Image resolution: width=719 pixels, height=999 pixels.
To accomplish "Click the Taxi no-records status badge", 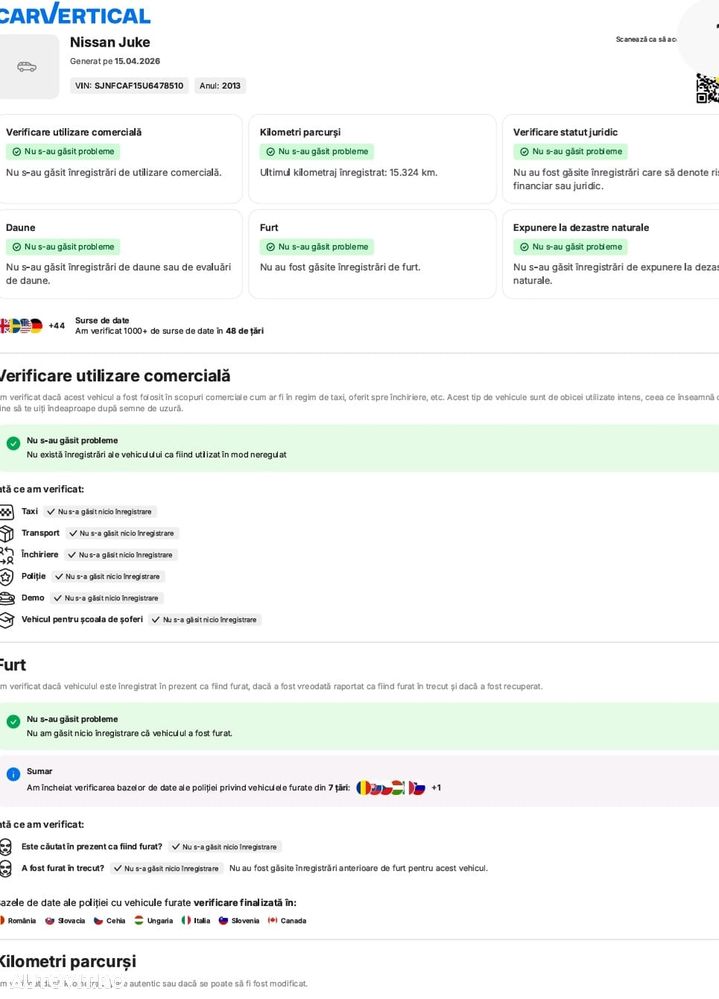I will coord(100,512).
